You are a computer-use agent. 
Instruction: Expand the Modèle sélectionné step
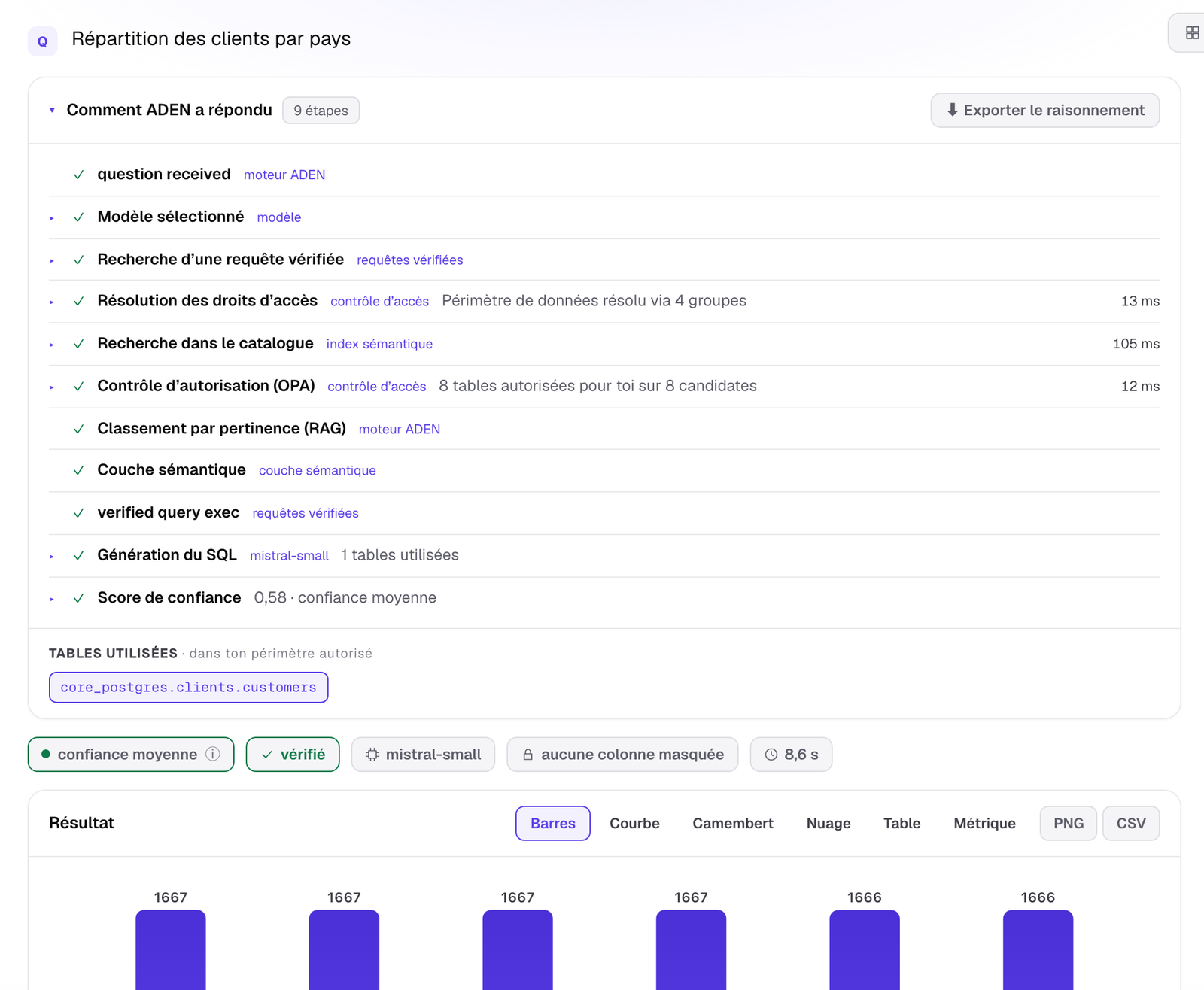(x=52, y=218)
